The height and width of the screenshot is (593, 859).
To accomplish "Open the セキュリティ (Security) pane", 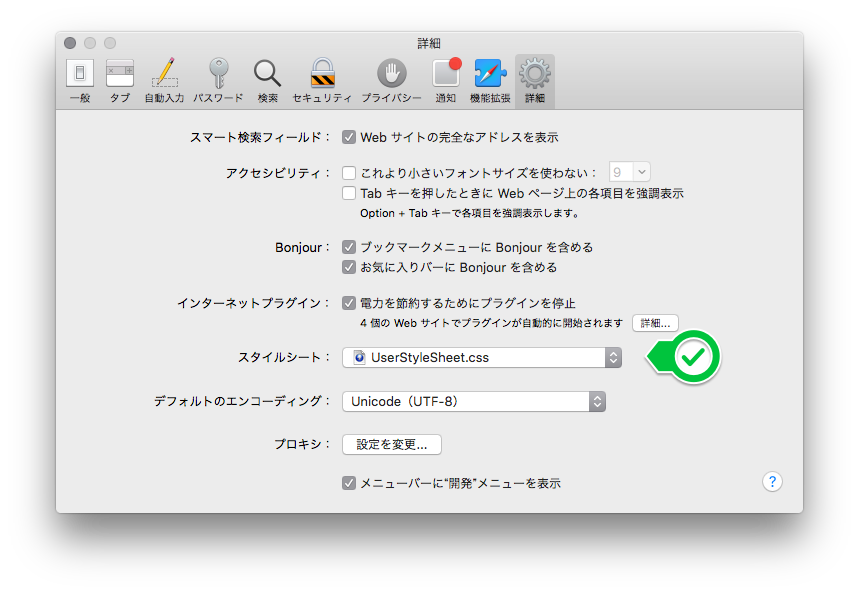I will [x=322, y=81].
